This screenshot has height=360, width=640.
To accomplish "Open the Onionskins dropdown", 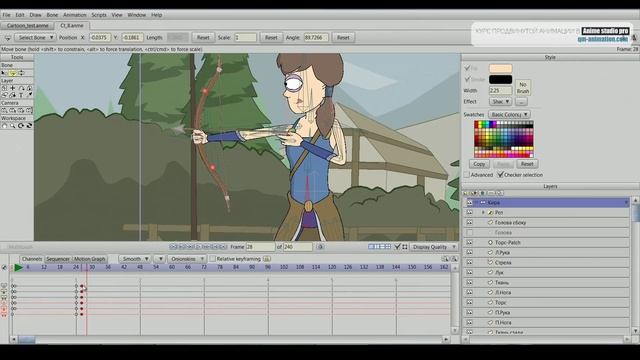I will click(x=187, y=259).
